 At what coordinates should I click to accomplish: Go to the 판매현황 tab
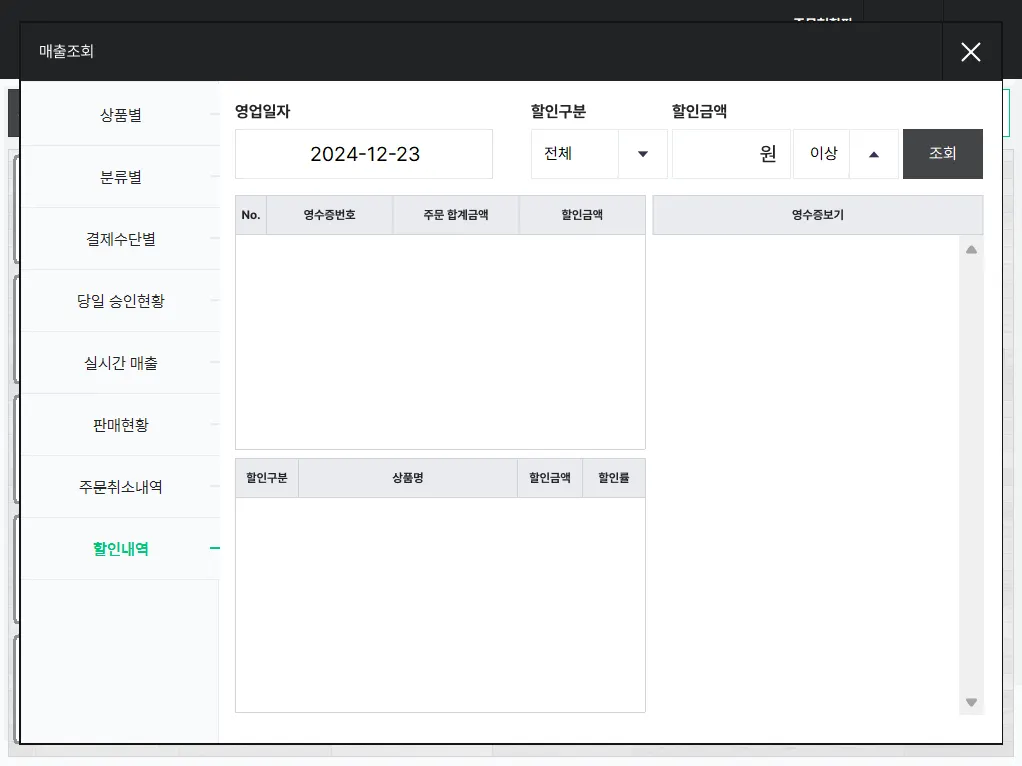click(x=121, y=425)
